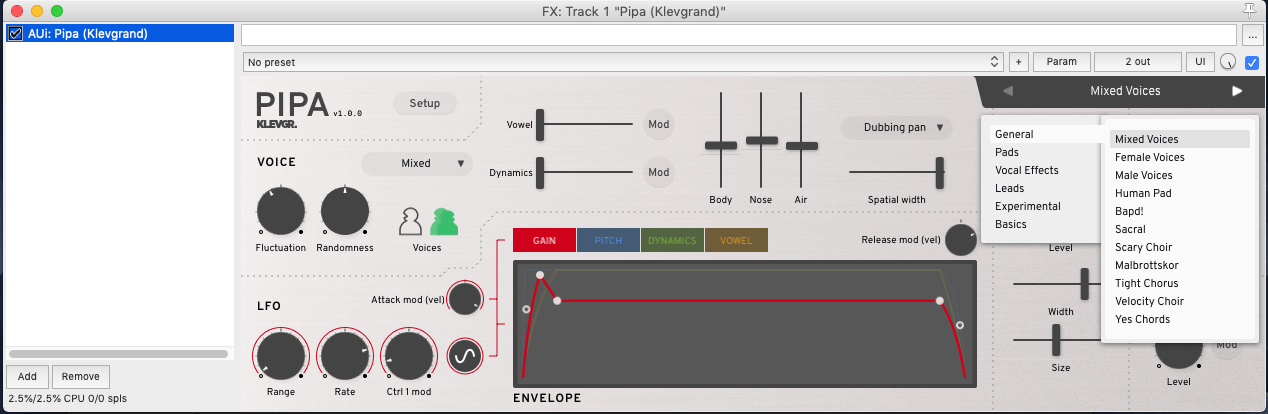The image size is (1268, 414).
Task: Click the next preset right arrow
Action: point(1238,91)
